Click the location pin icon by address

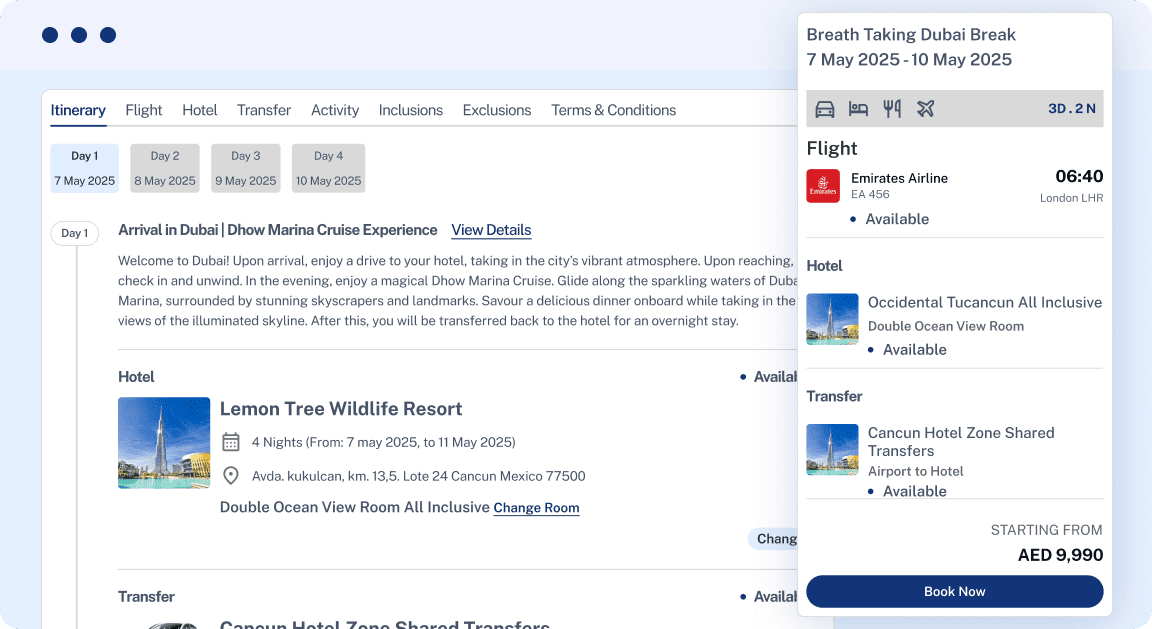(231, 476)
